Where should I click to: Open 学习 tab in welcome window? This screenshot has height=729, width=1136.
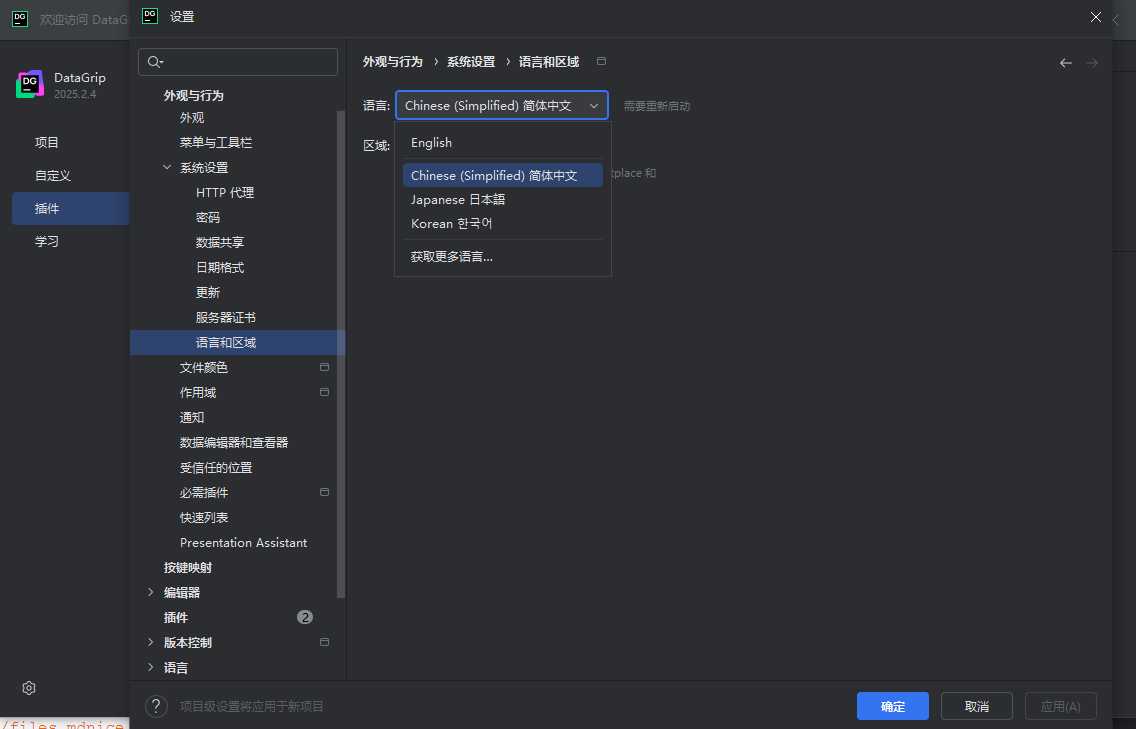pyautogui.click(x=47, y=241)
